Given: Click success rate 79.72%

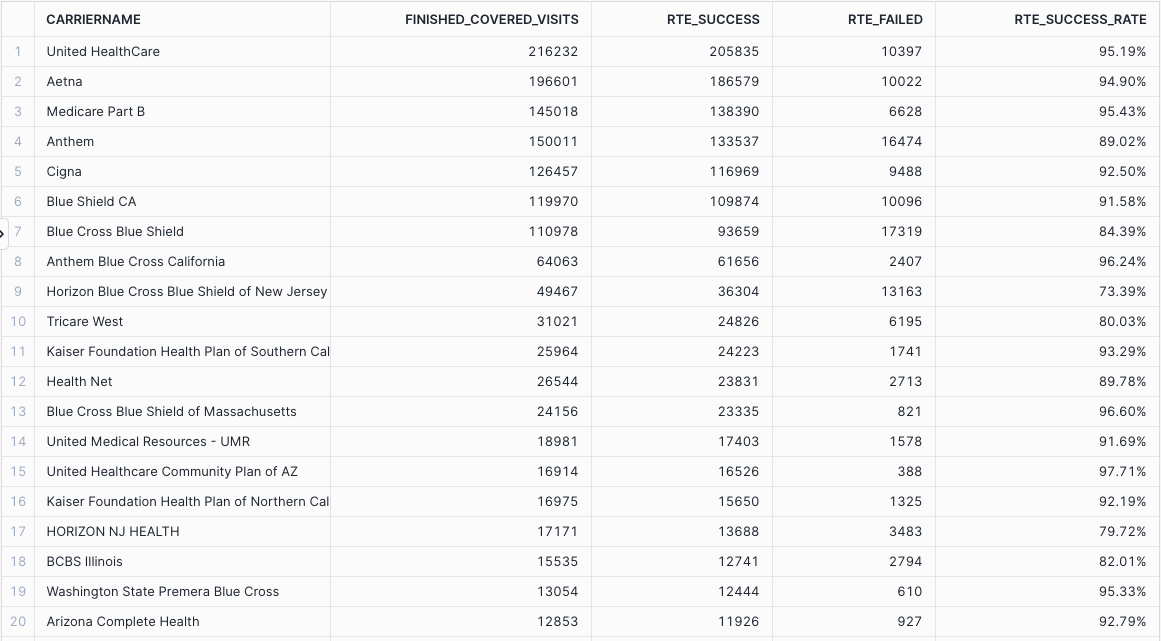Looking at the screenshot, I should tap(1122, 531).
